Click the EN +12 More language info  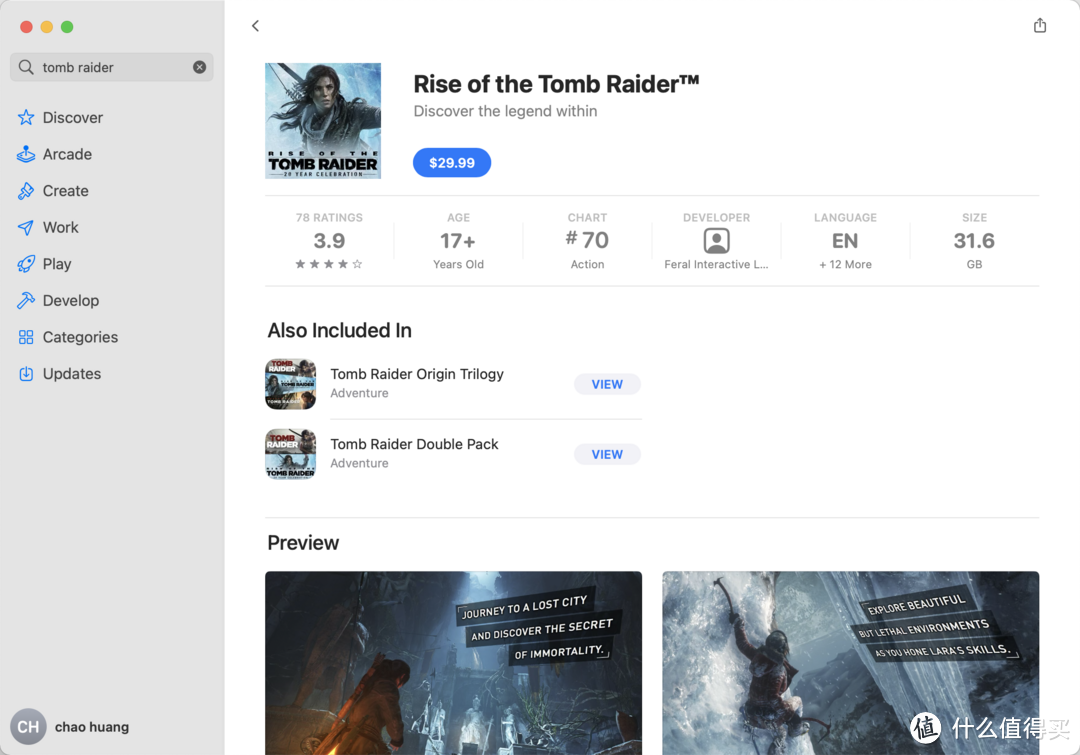pos(845,240)
